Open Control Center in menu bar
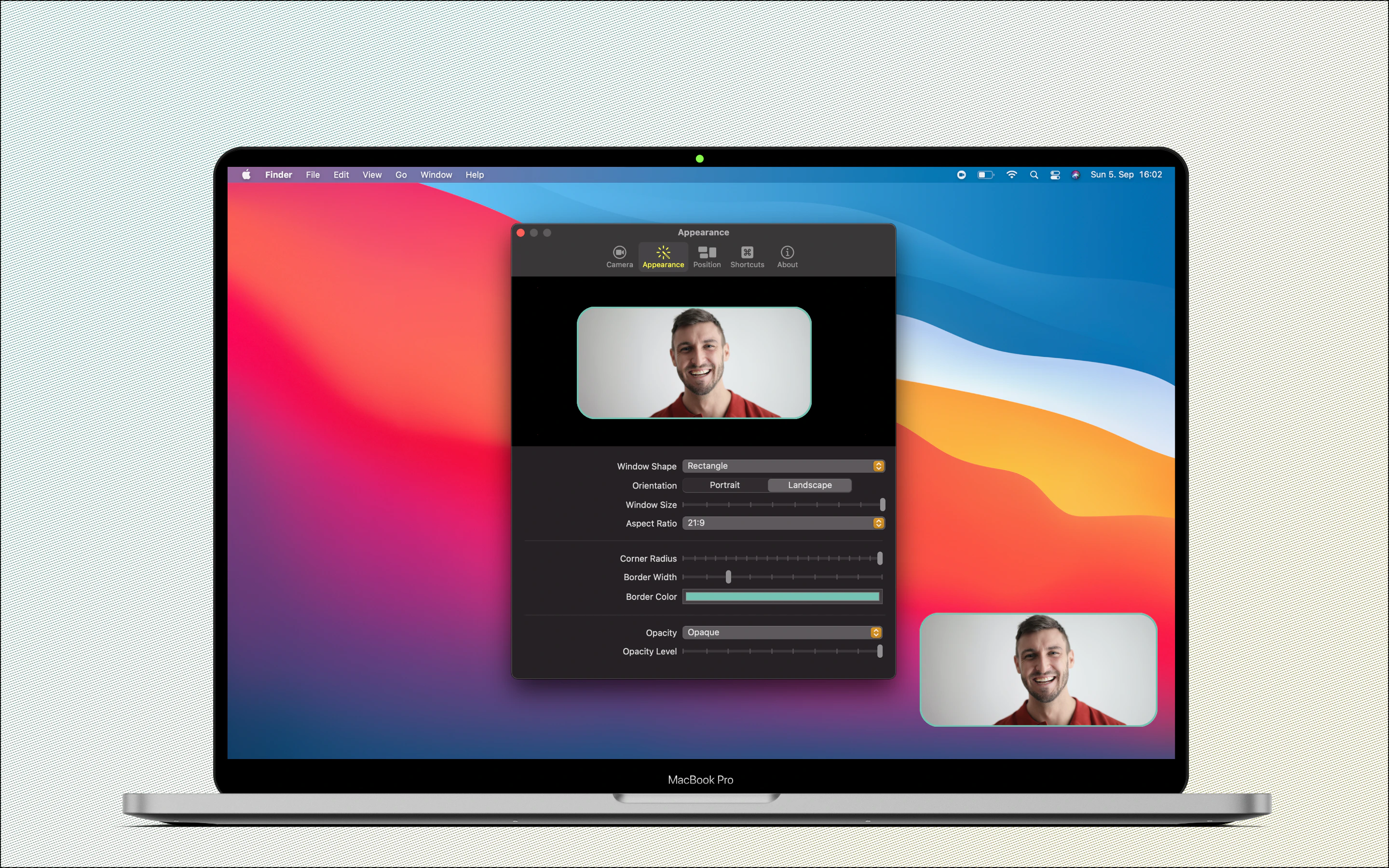Viewport: 1389px width, 868px height. coord(1055,175)
